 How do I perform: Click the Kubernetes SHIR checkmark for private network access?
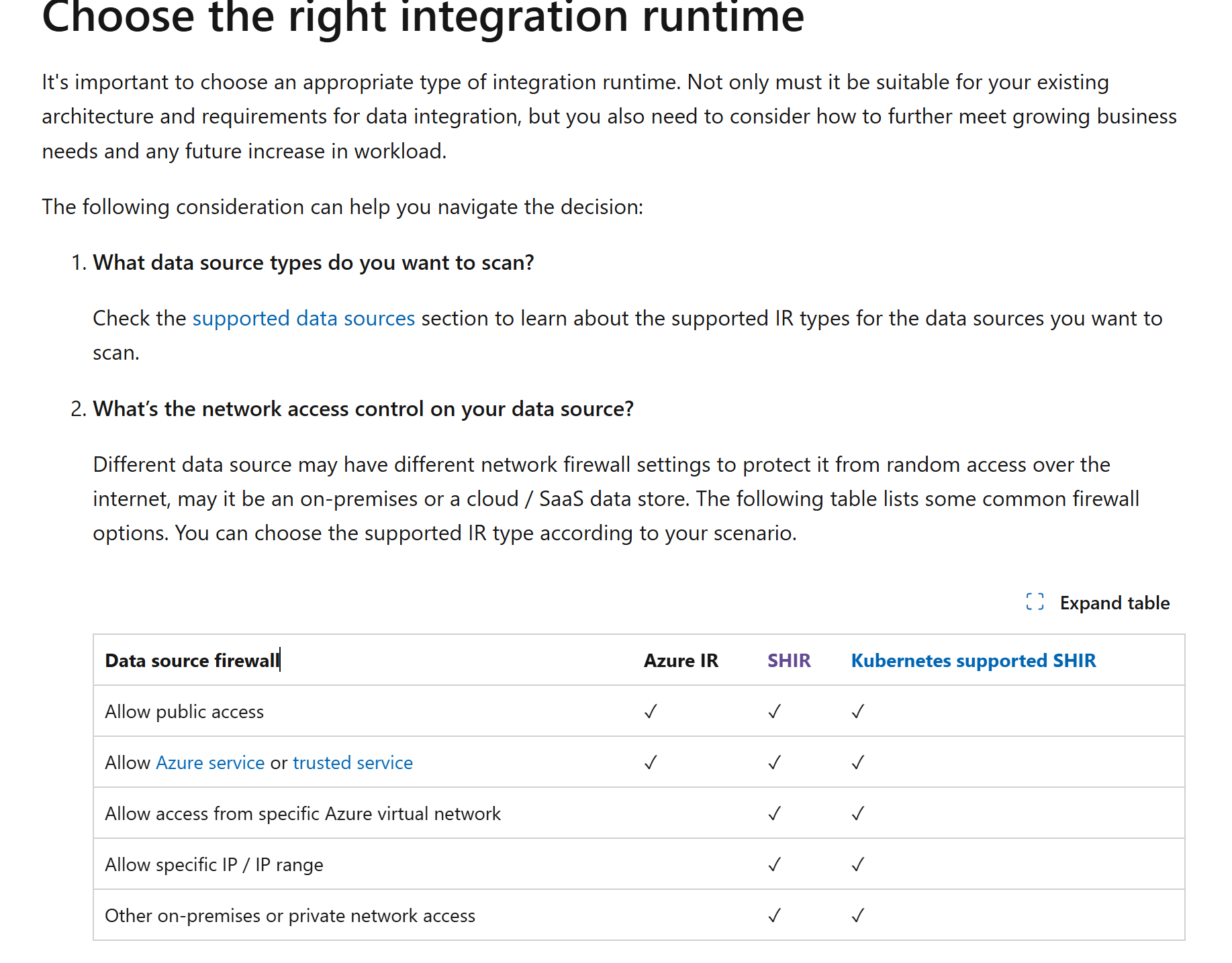(857, 915)
